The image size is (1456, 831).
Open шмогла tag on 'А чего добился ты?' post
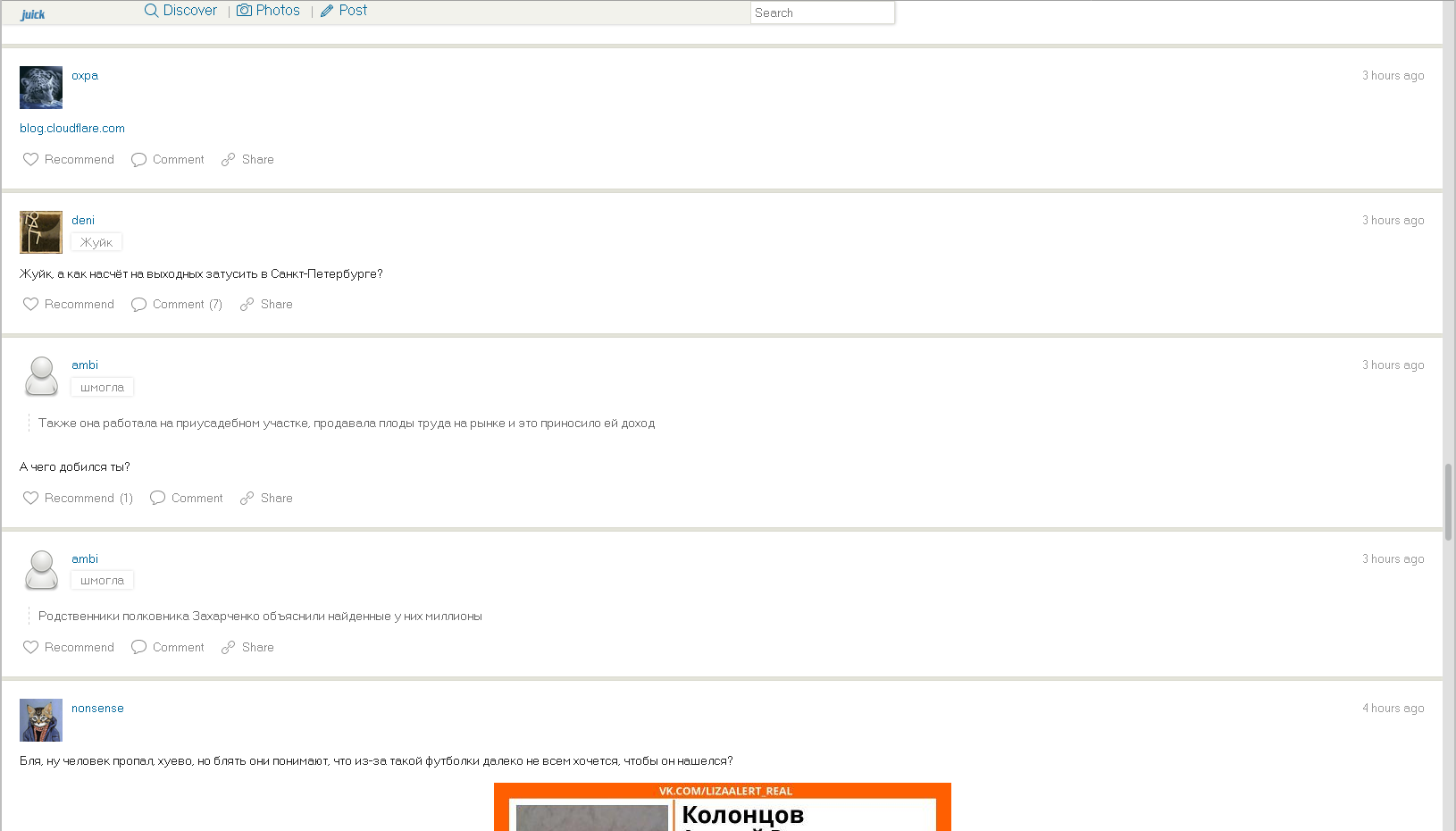tap(103, 387)
